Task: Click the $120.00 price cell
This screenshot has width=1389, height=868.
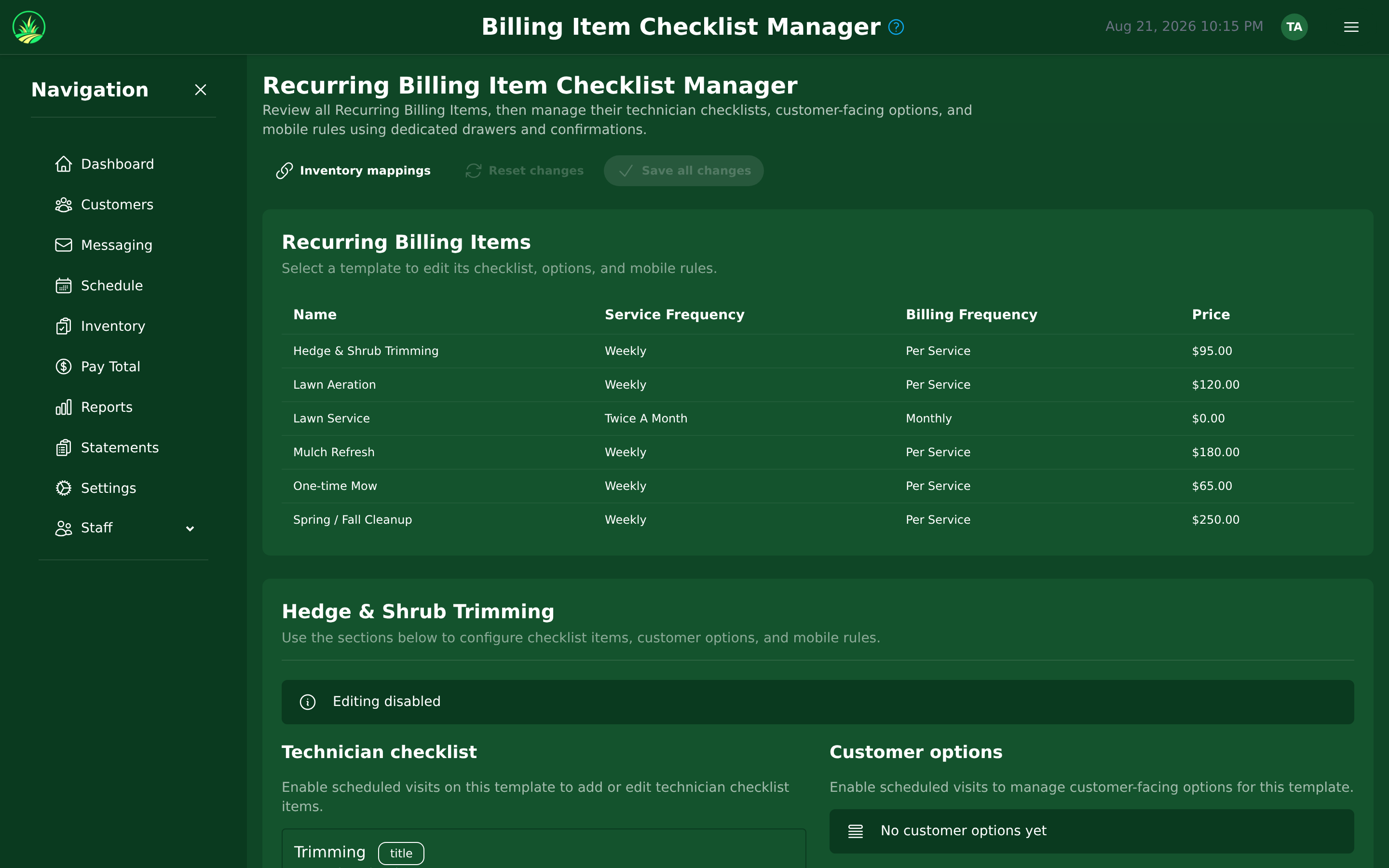Action: [1216, 385]
